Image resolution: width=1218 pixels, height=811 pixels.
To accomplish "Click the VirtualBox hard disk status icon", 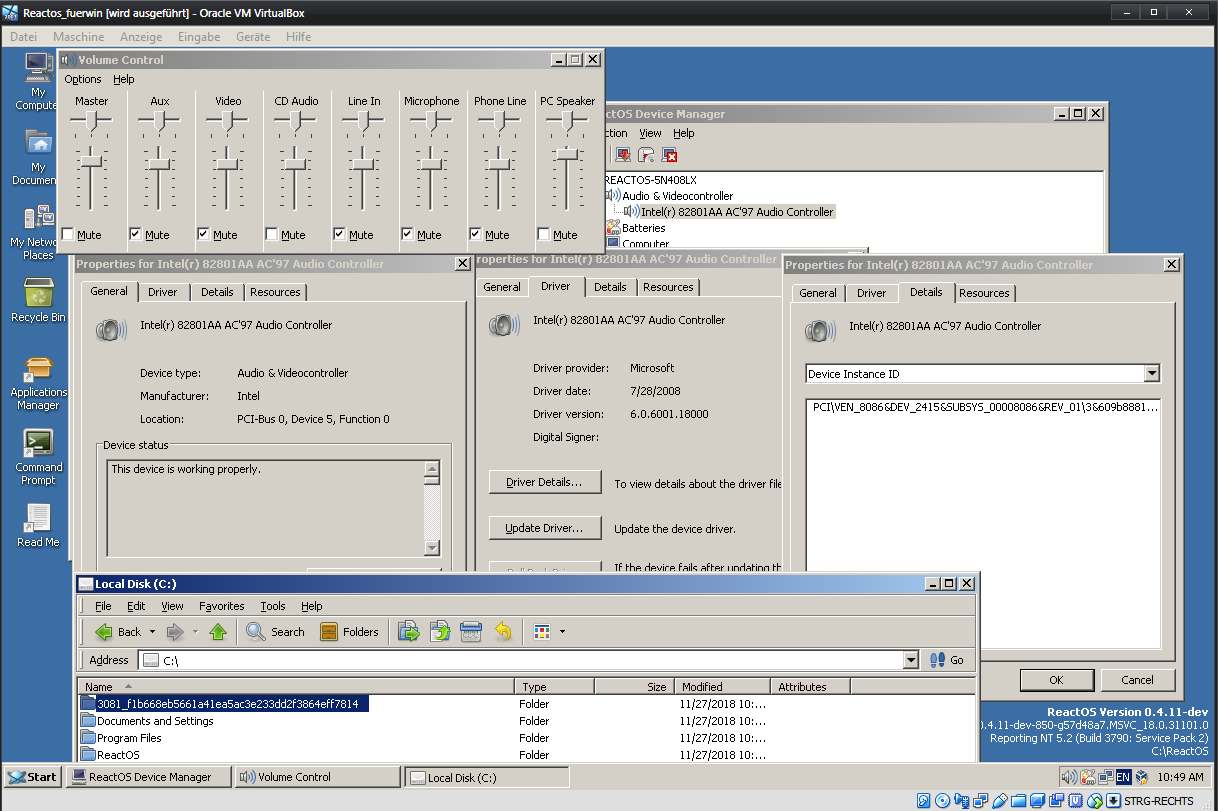I will pyautogui.click(x=923, y=801).
